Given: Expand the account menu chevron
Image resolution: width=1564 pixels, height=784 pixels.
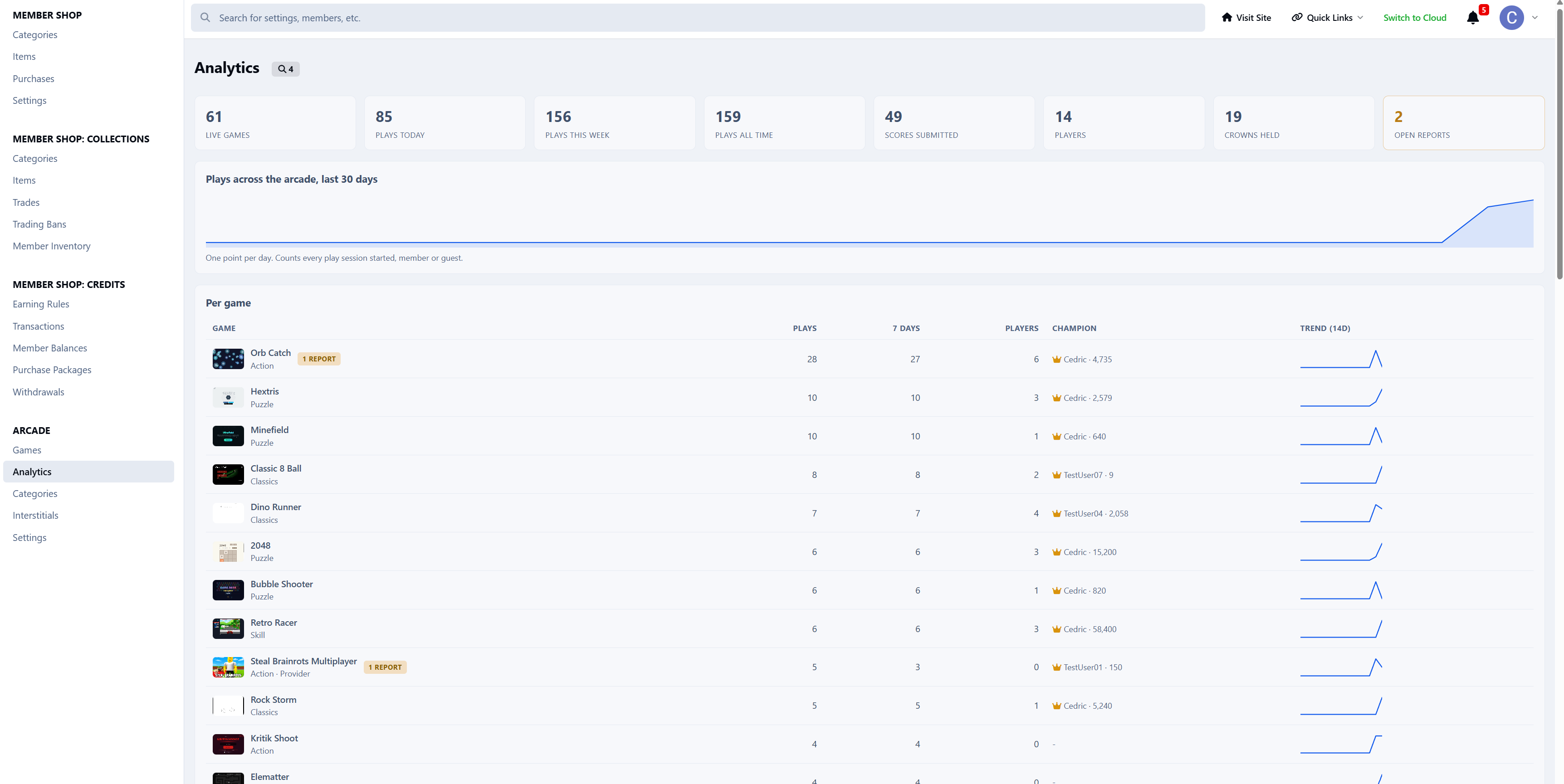Looking at the screenshot, I should click(1534, 18).
